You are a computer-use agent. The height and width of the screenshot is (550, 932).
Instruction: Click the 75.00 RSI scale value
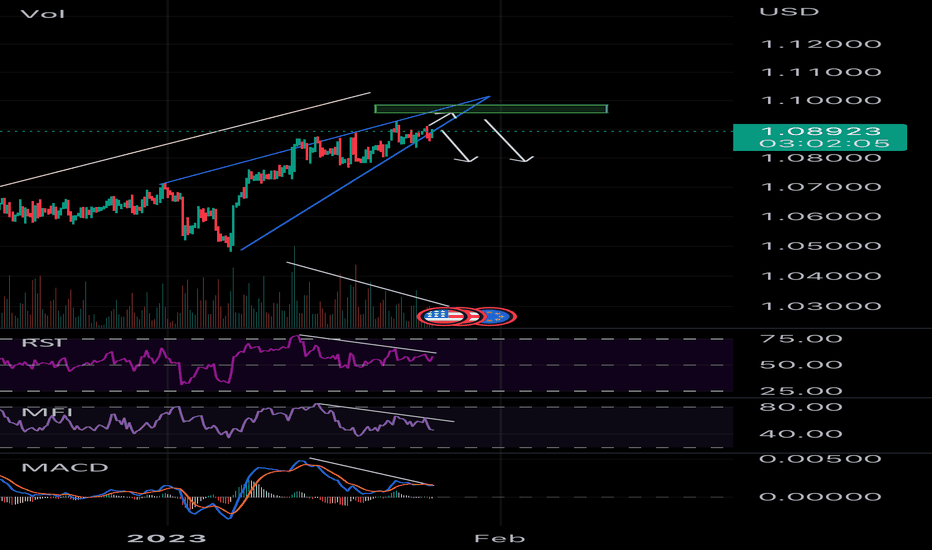pos(801,339)
